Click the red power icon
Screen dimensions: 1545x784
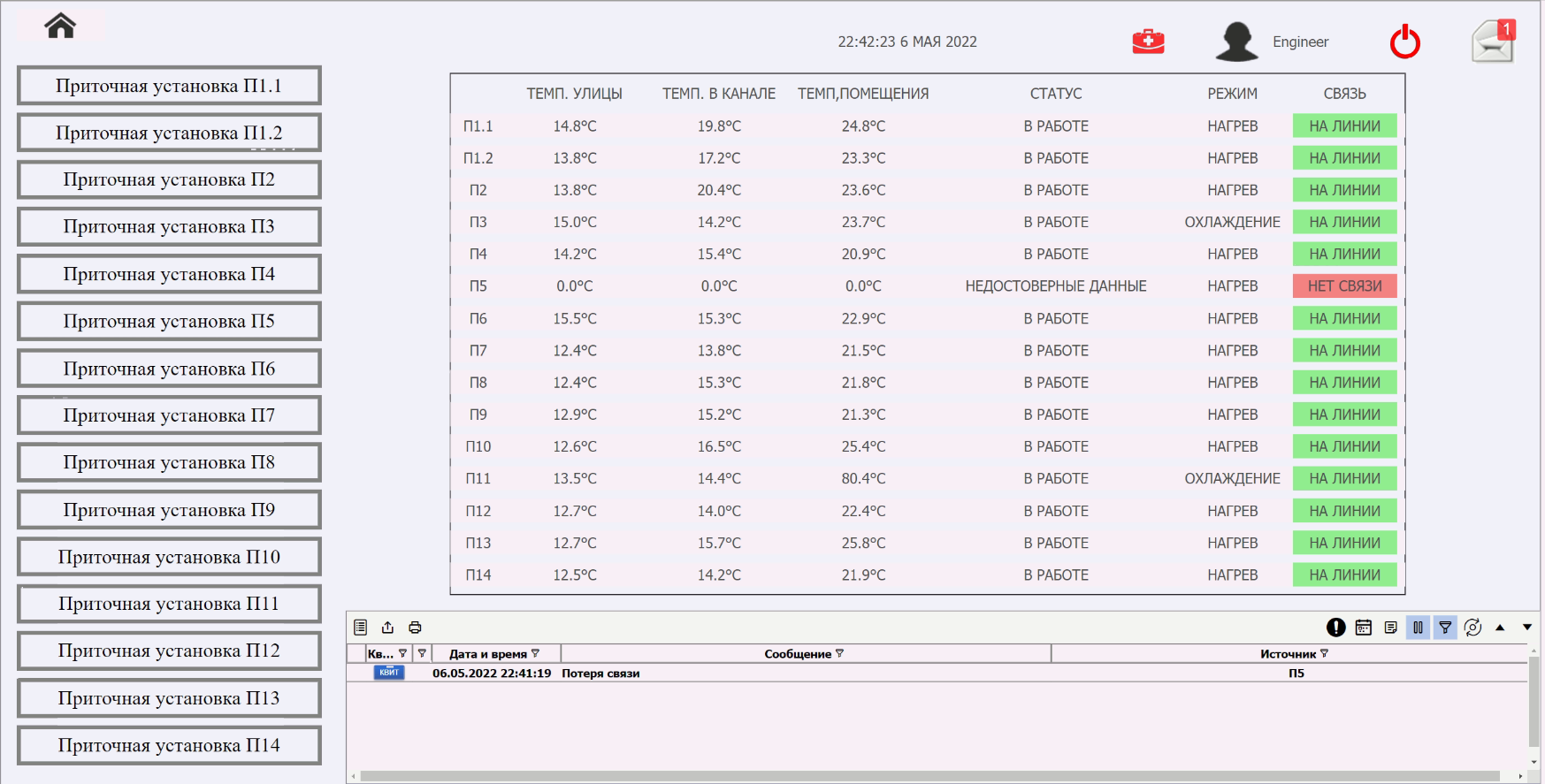click(x=1404, y=42)
